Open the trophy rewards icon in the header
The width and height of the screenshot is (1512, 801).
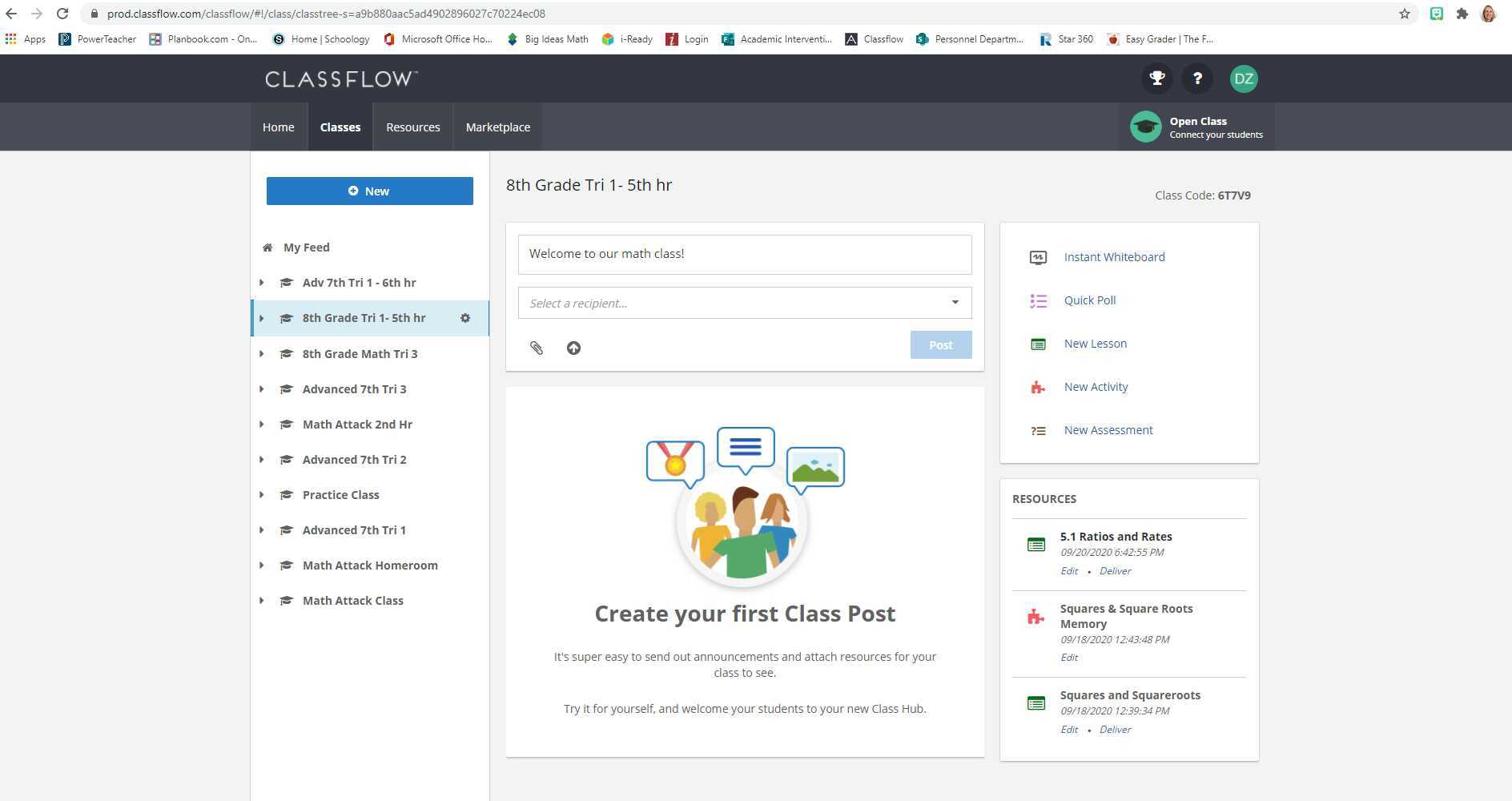point(1156,78)
